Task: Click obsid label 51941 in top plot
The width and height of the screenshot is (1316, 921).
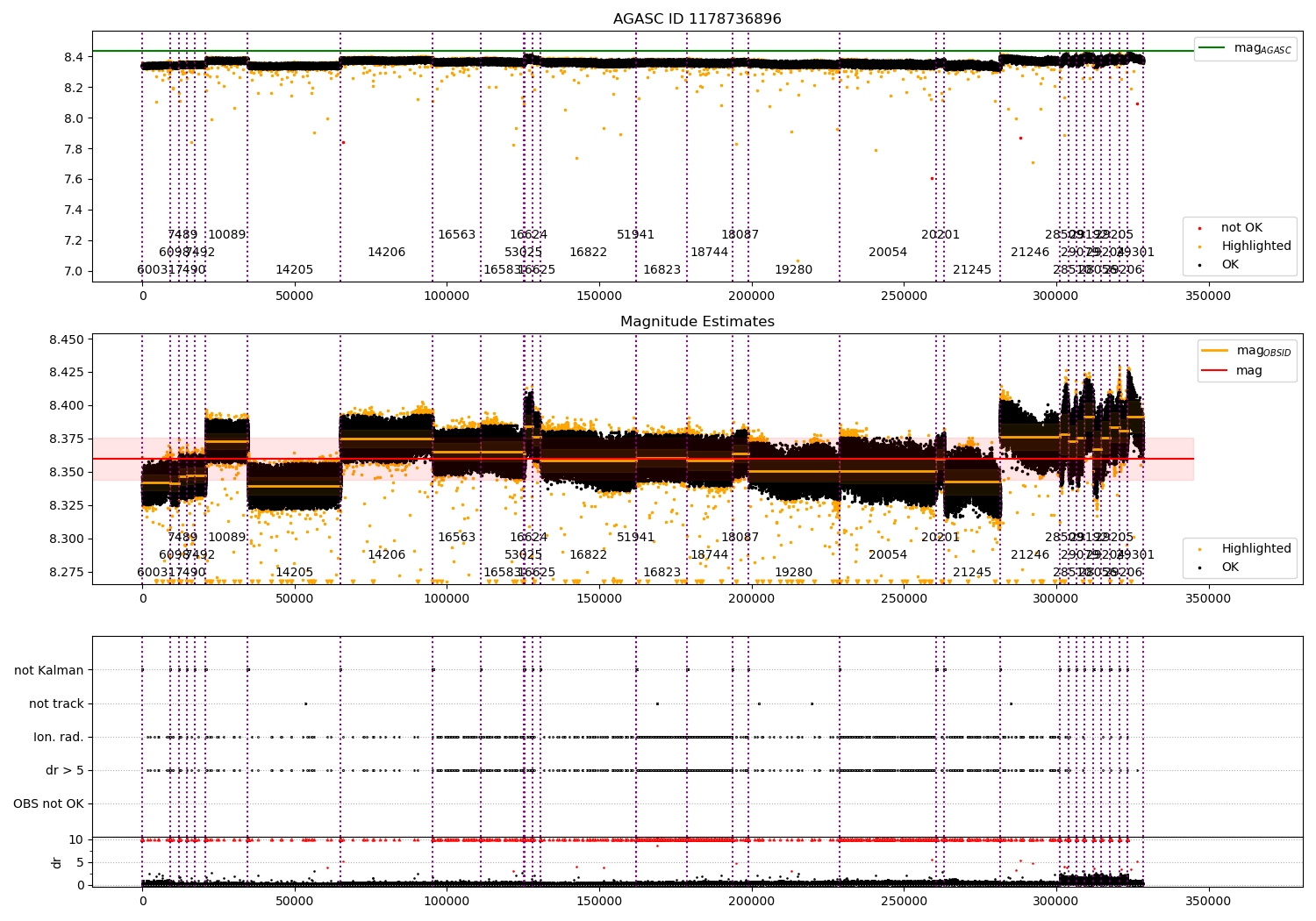Action: point(636,235)
